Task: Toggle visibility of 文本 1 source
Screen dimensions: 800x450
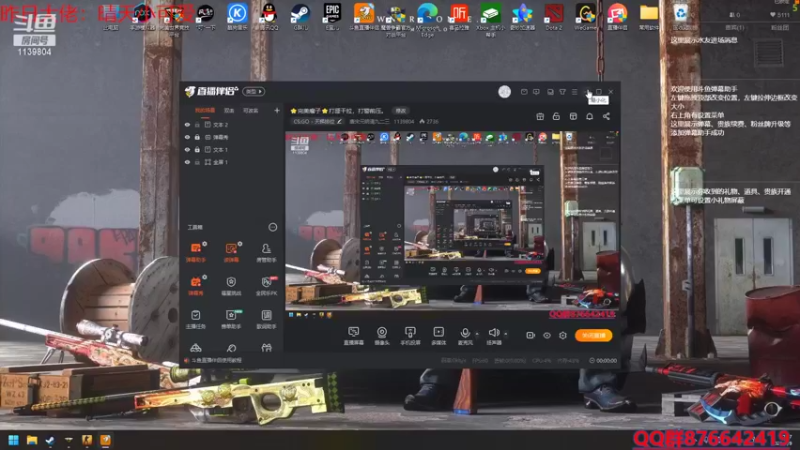Action: pyautogui.click(x=187, y=149)
